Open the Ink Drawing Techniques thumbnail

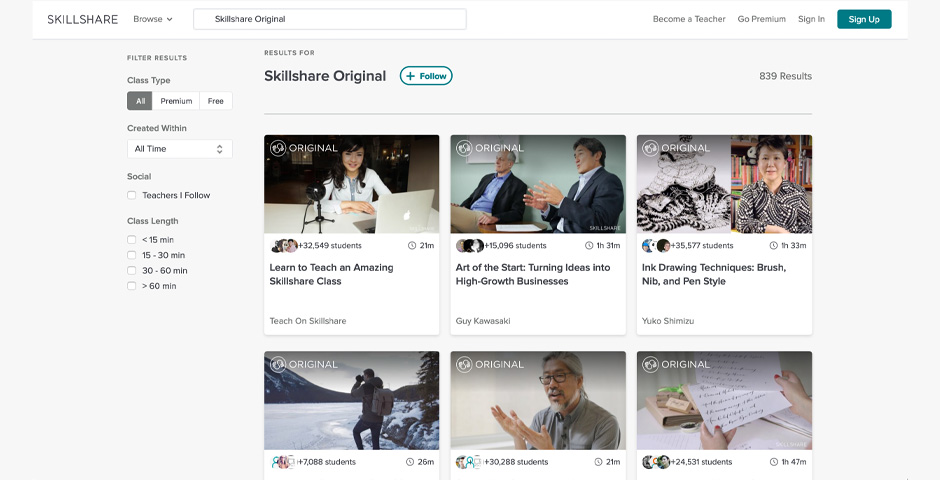click(x=724, y=184)
